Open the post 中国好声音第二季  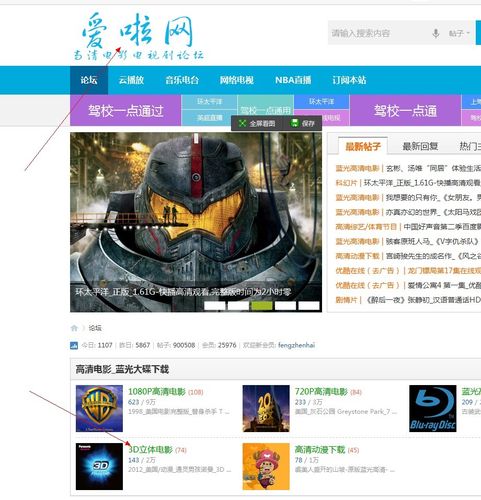point(442,227)
